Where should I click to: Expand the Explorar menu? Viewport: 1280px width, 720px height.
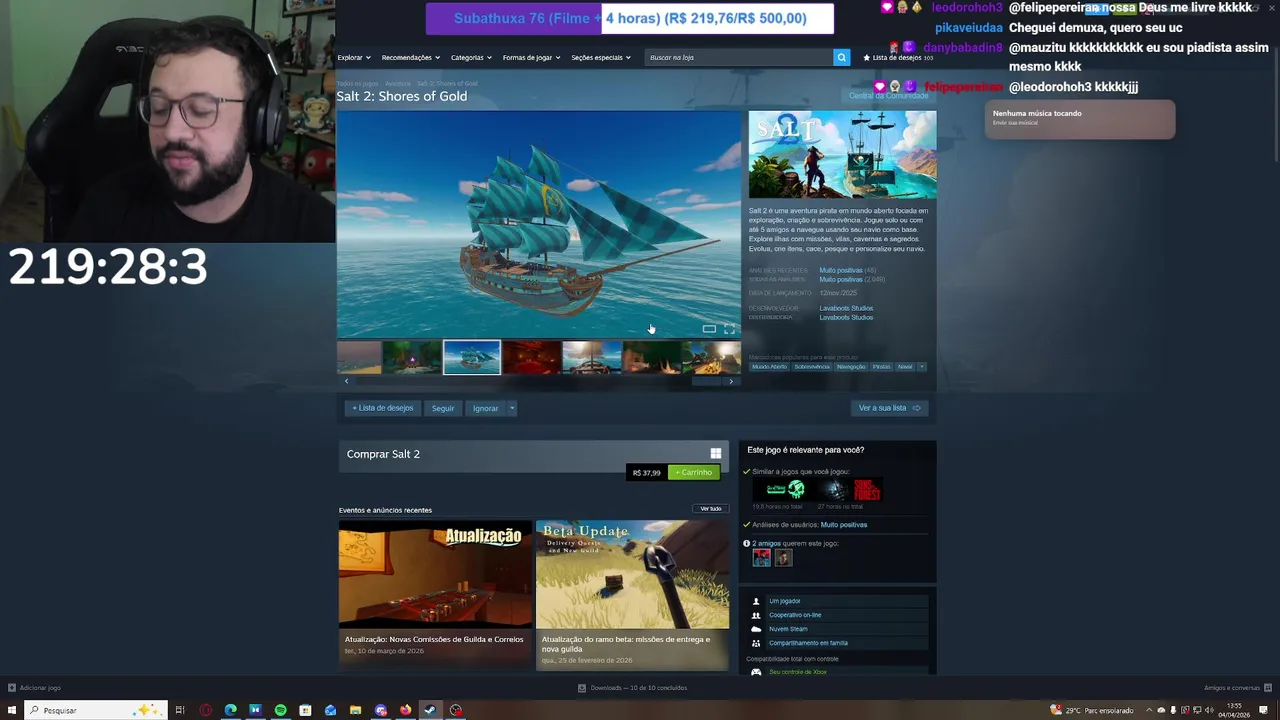353,57
